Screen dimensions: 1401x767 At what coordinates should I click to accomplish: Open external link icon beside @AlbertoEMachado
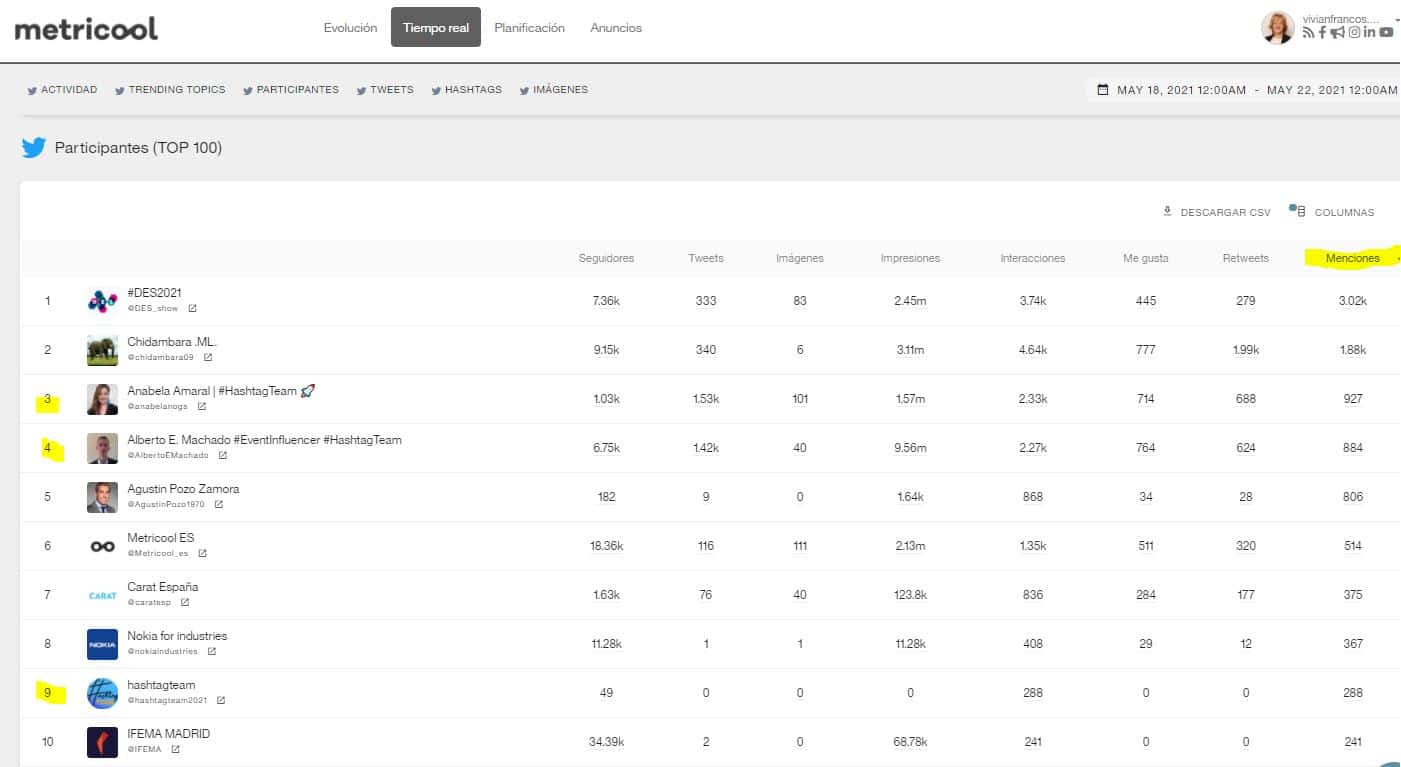[x=223, y=455]
